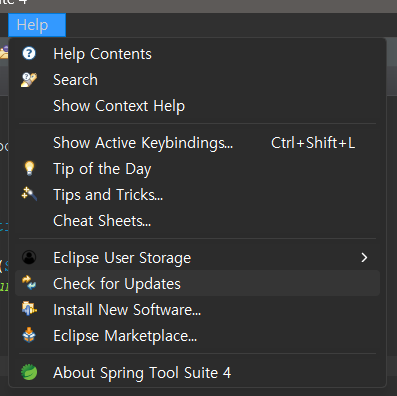Click the lightbulb Tip of the Day icon
397x396 pixels.
pos(29,168)
